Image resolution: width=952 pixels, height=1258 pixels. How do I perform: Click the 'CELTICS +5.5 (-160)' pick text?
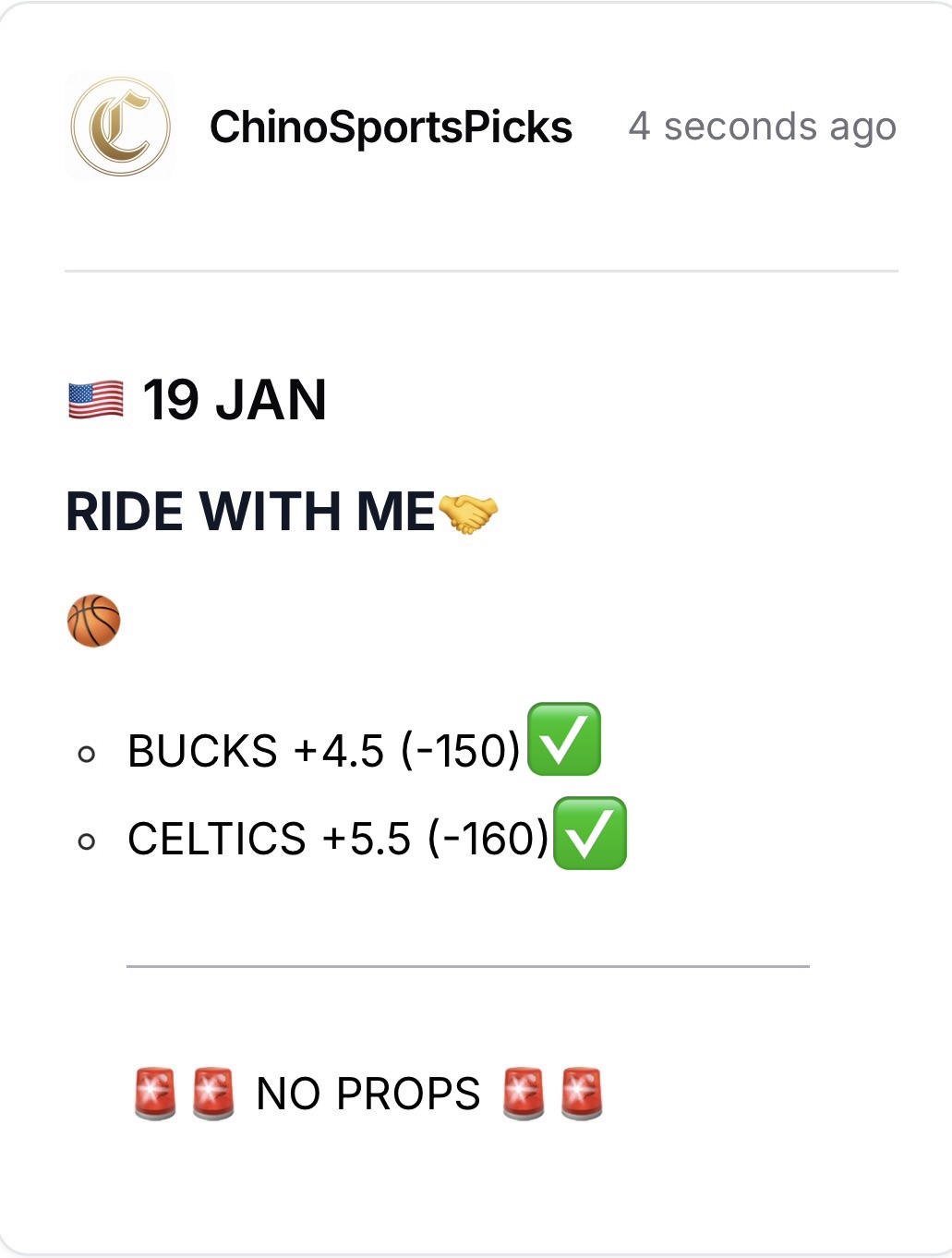click(338, 840)
